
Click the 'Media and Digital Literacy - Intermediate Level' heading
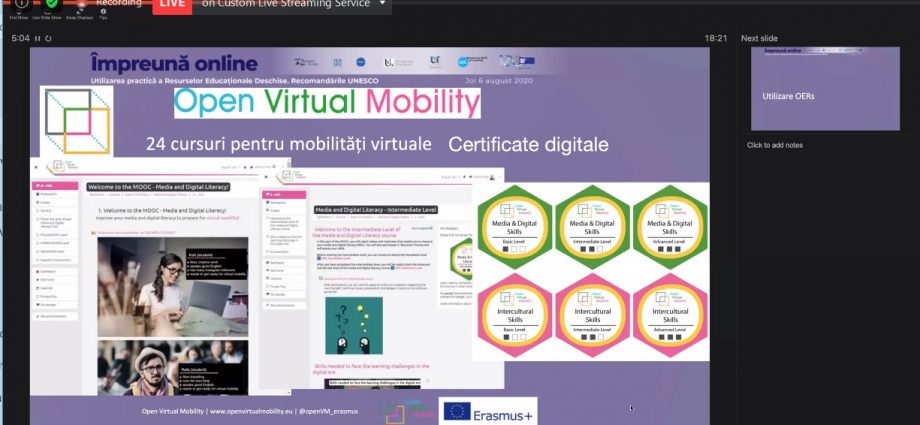point(376,210)
